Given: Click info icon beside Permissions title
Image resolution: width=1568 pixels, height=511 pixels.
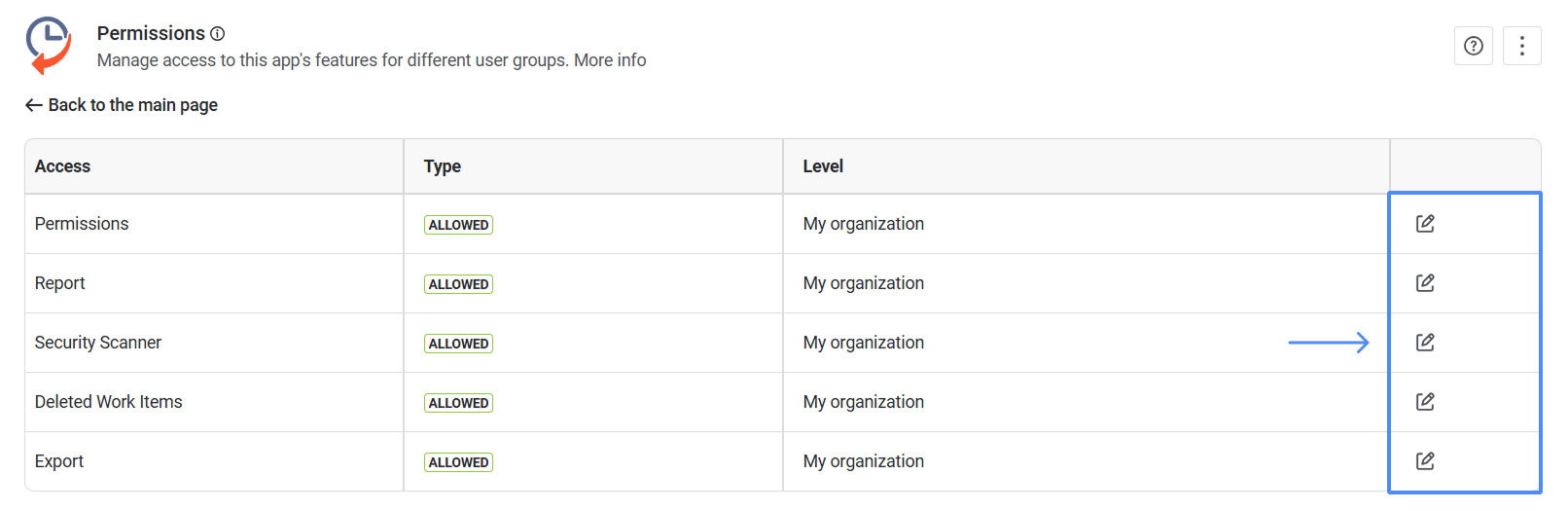Looking at the screenshot, I should click(x=218, y=34).
